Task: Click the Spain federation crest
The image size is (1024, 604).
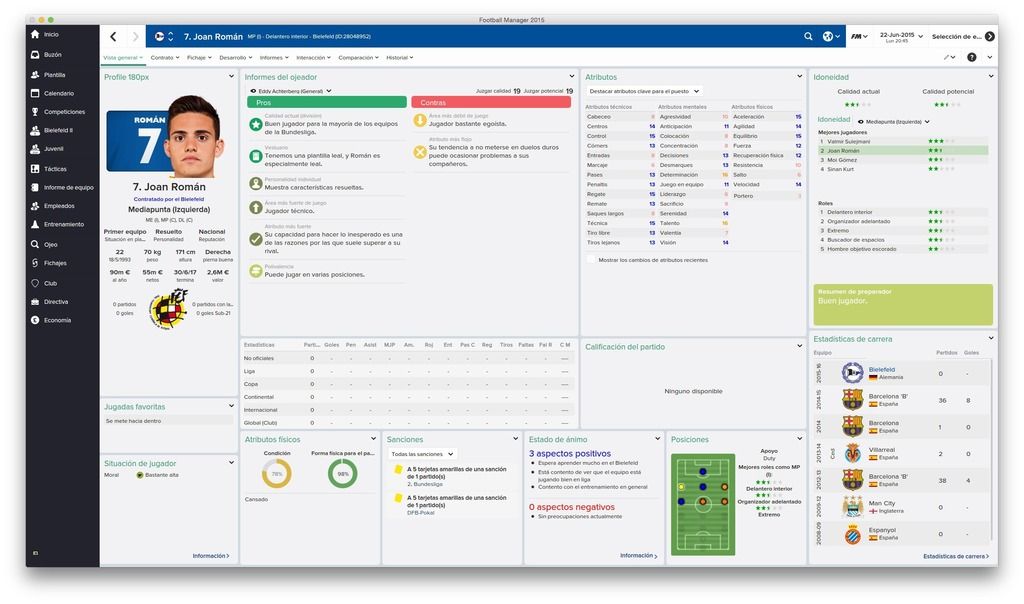Action: pyautogui.click(x=168, y=309)
